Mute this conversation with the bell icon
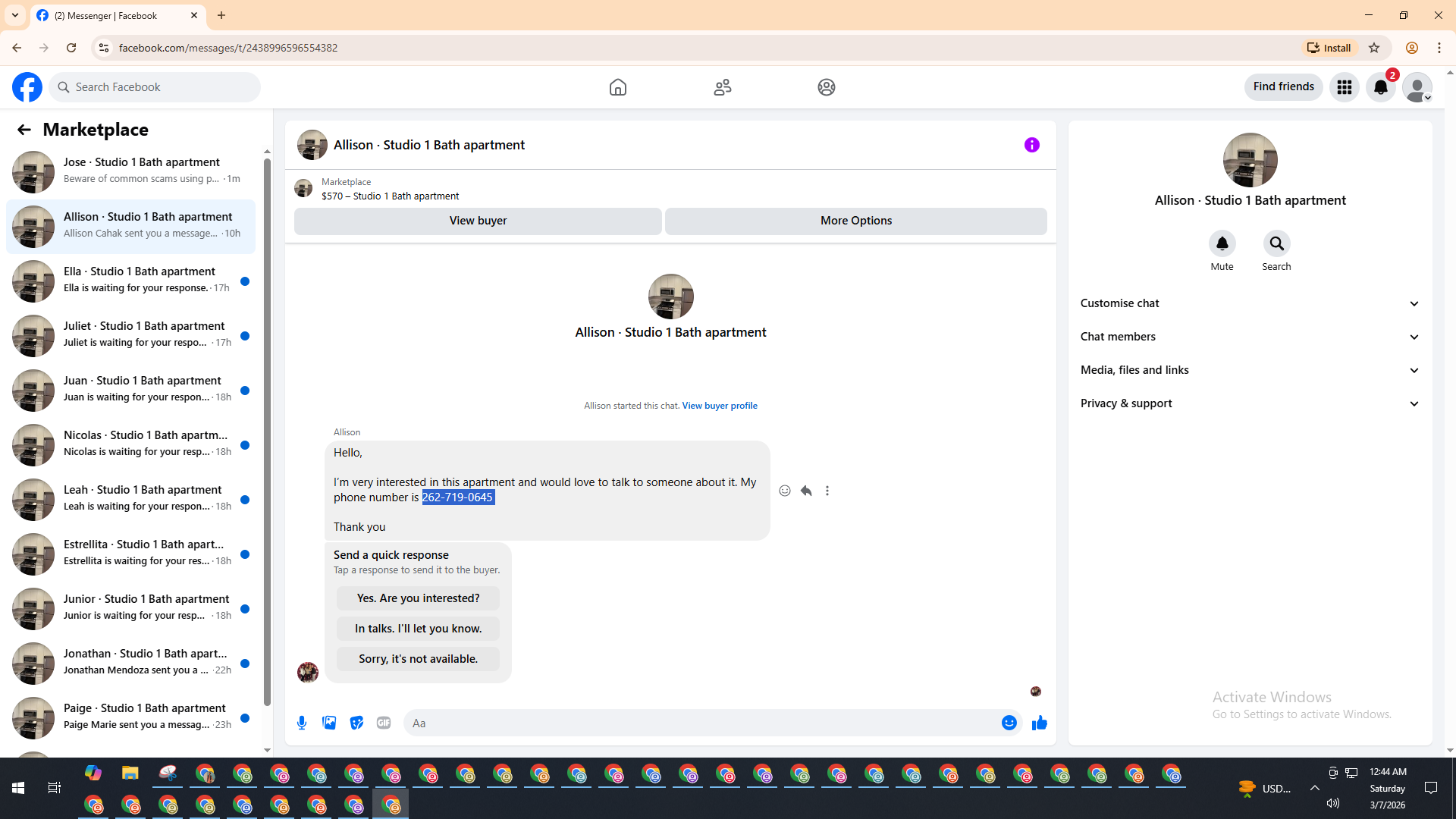The width and height of the screenshot is (1456, 819). click(x=1222, y=244)
